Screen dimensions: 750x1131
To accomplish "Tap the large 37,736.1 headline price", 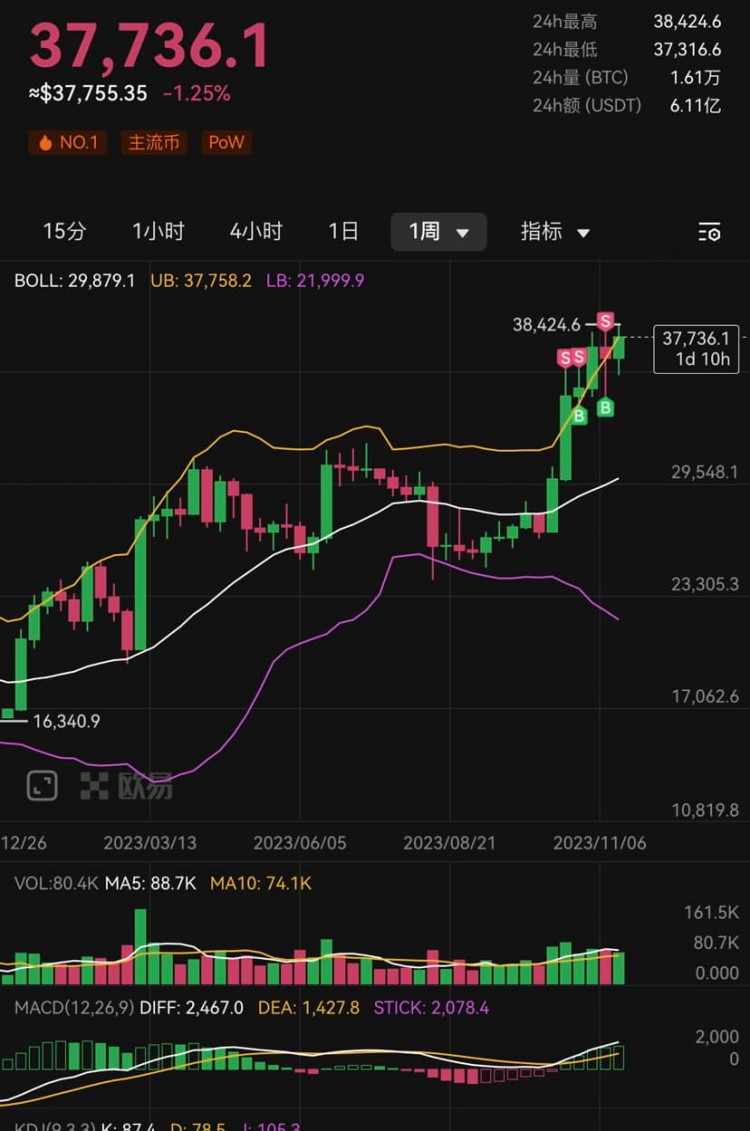I will (149, 46).
